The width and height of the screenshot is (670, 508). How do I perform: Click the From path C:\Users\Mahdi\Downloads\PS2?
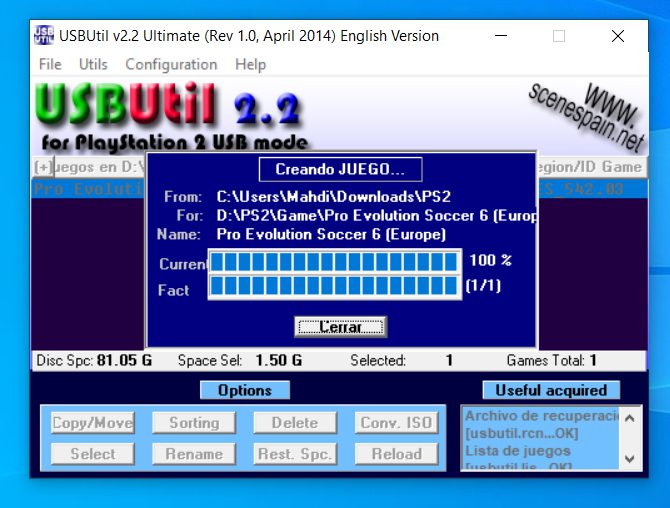333,197
